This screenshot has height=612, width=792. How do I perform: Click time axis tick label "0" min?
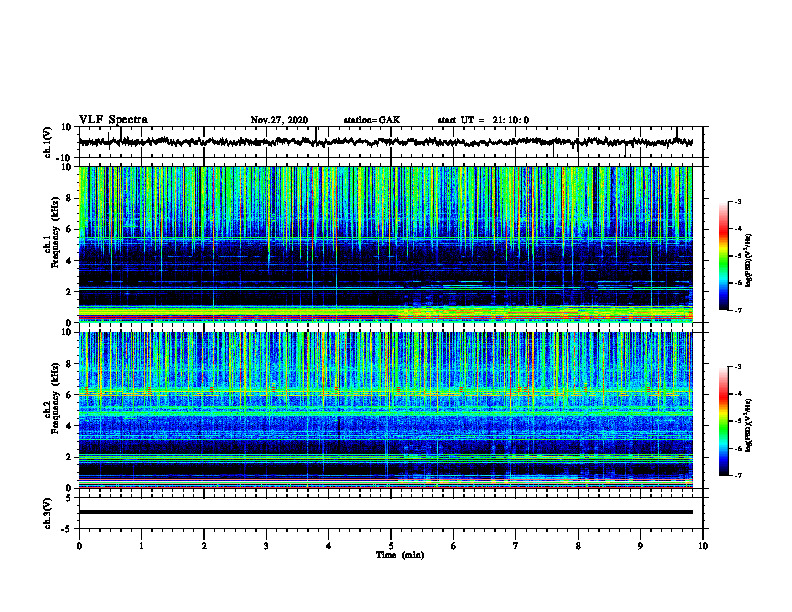[79, 546]
